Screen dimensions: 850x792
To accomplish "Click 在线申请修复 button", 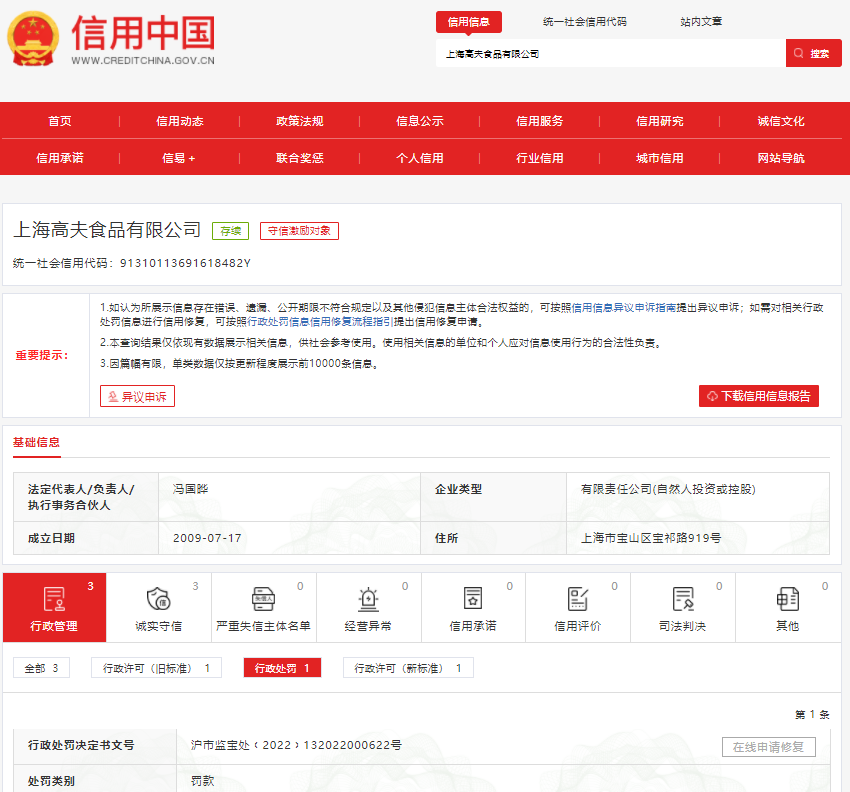I will [x=769, y=747].
